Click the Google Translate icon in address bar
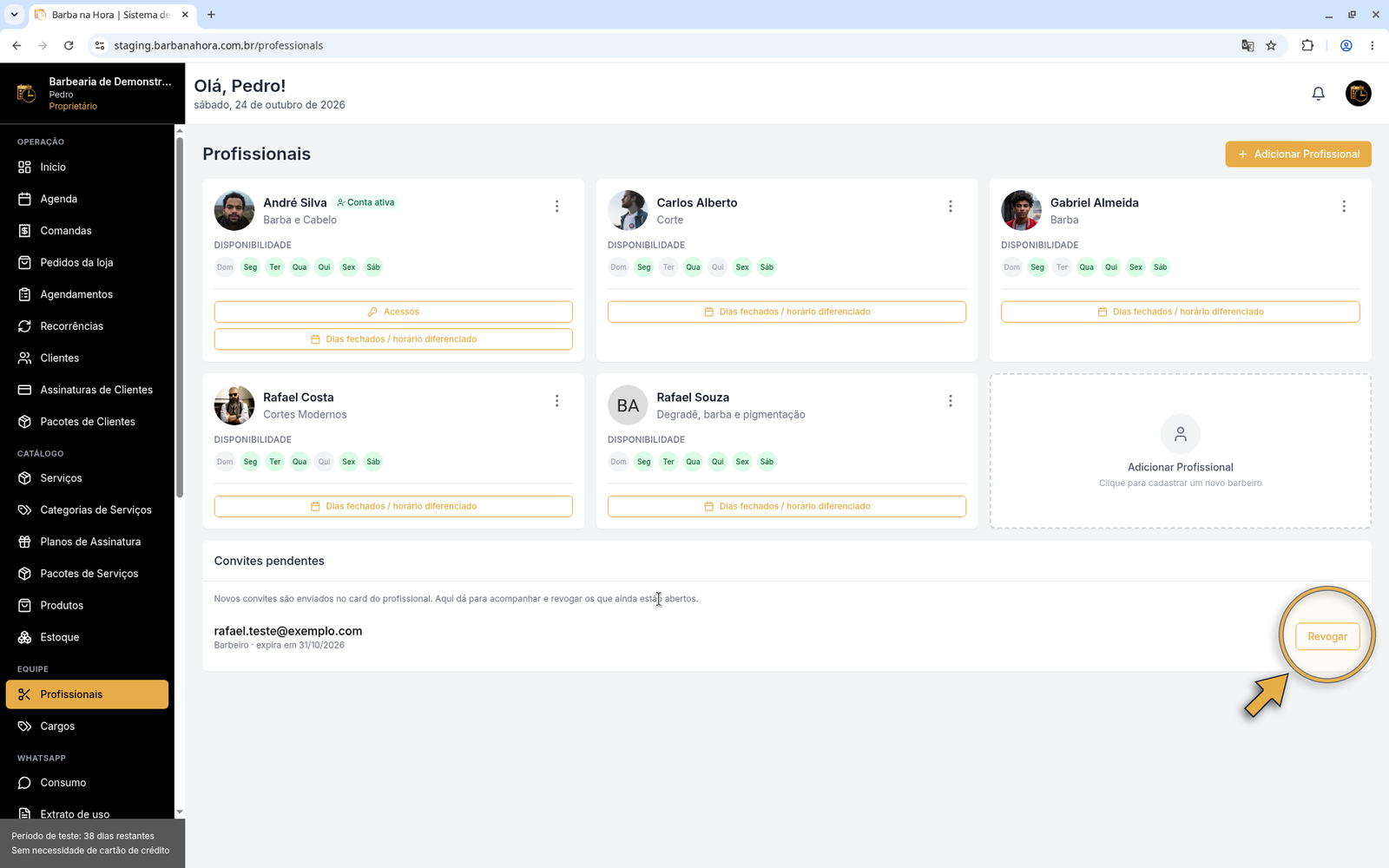The height and width of the screenshot is (868, 1389). (1247, 46)
